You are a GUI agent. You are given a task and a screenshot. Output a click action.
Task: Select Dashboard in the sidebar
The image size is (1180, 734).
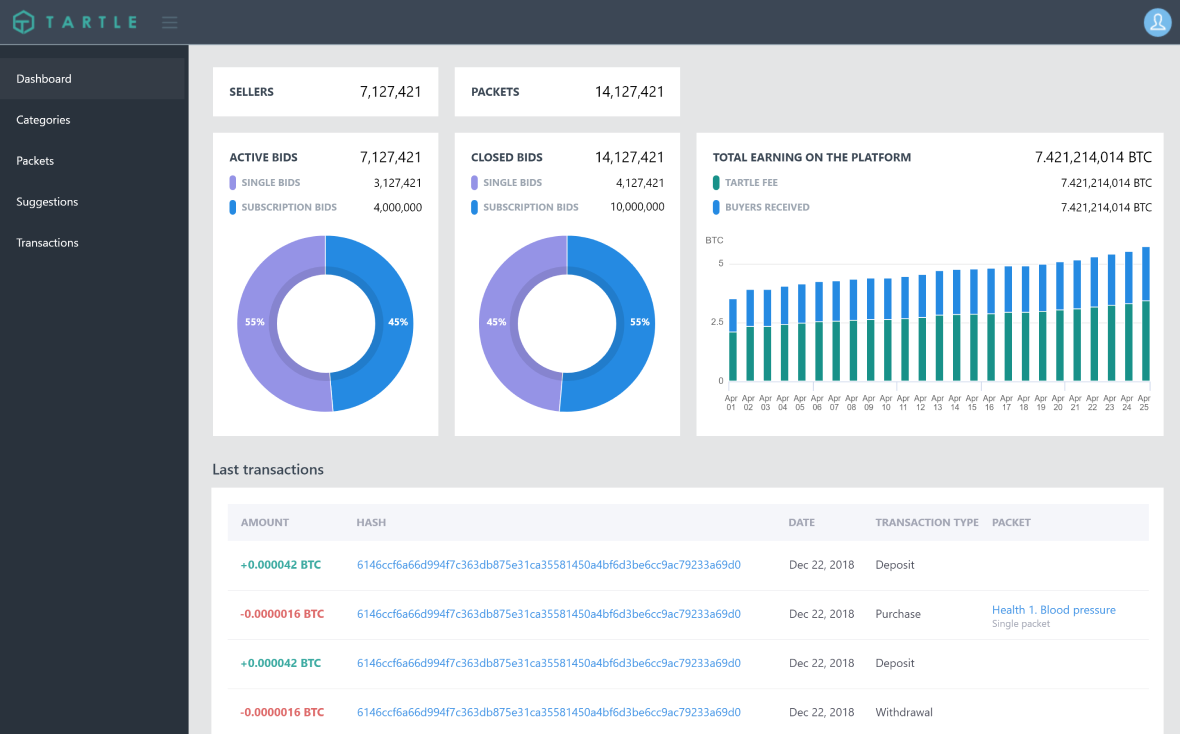tap(44, 78)
